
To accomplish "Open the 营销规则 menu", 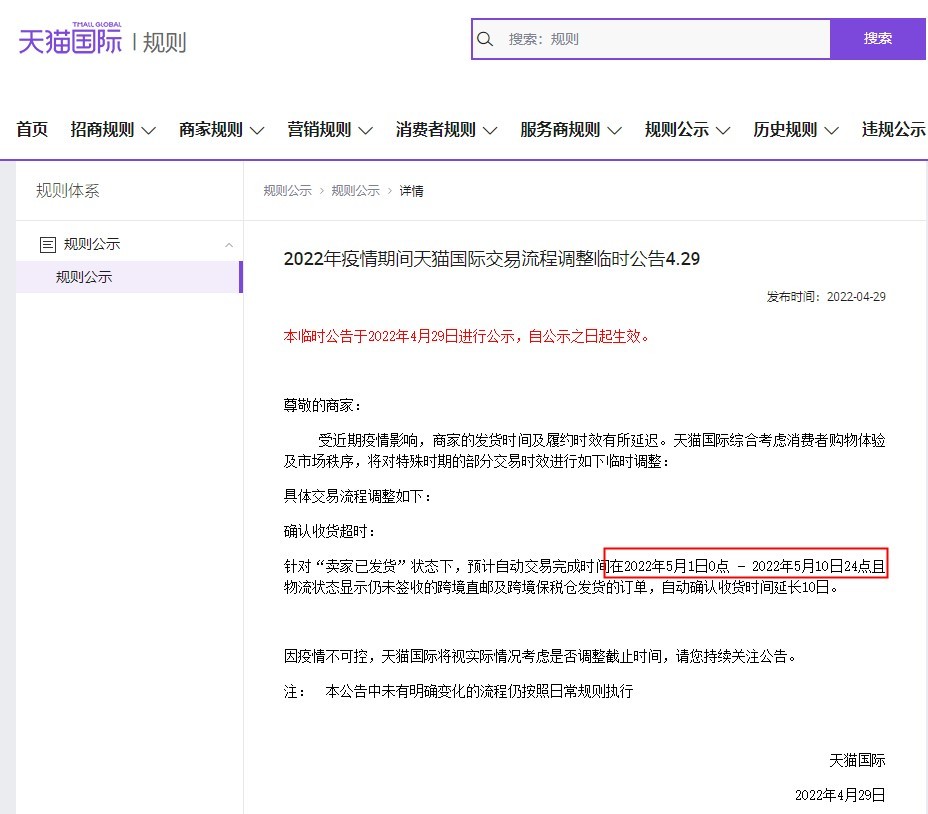I will [330, 129].
